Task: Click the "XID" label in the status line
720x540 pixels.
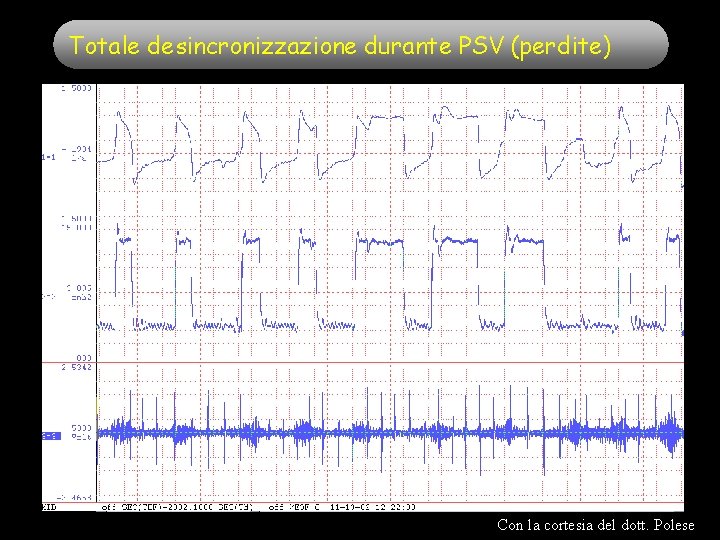Action: tap(49, 507)
